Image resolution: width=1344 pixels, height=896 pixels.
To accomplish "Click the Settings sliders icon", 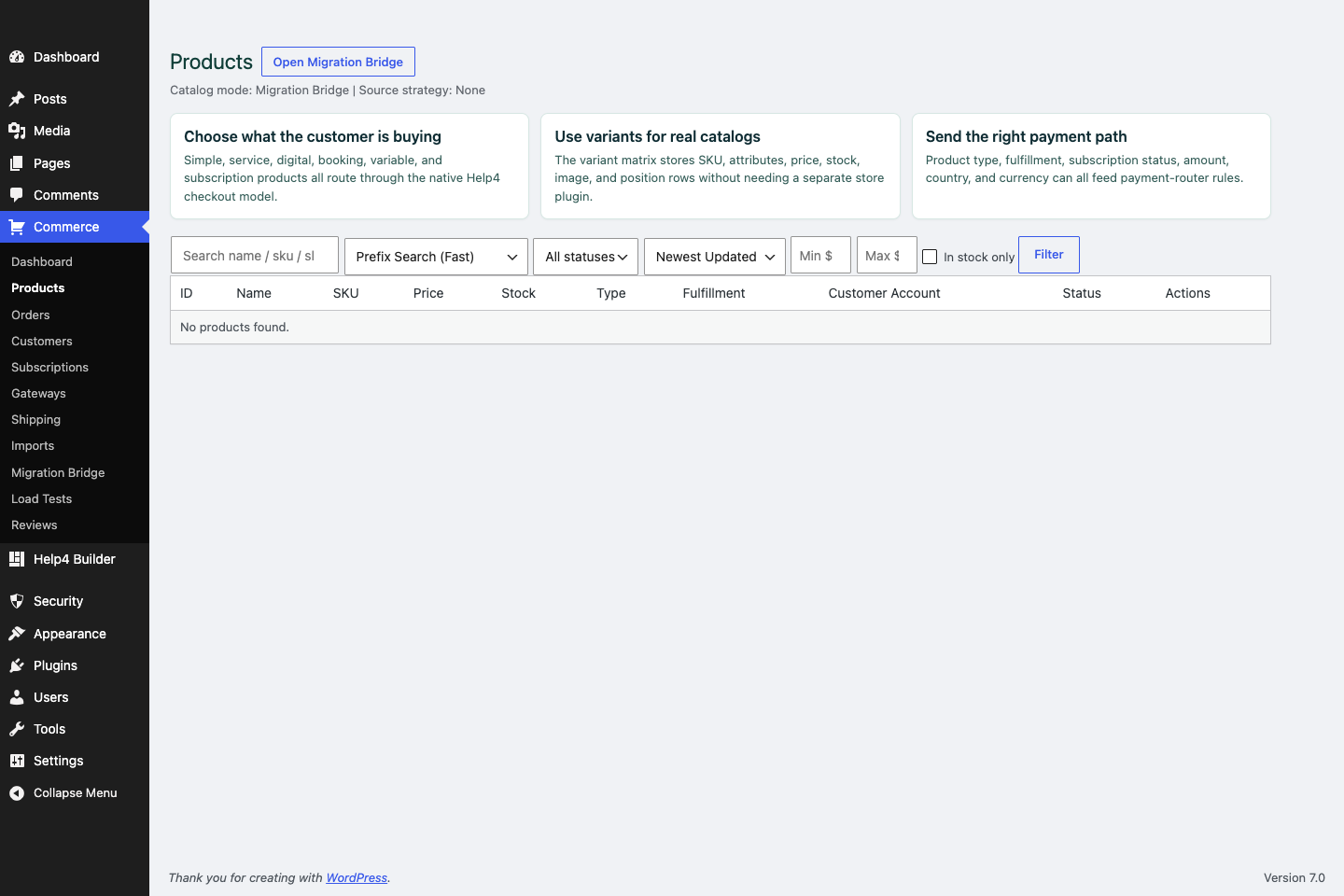I will [17, 761].
